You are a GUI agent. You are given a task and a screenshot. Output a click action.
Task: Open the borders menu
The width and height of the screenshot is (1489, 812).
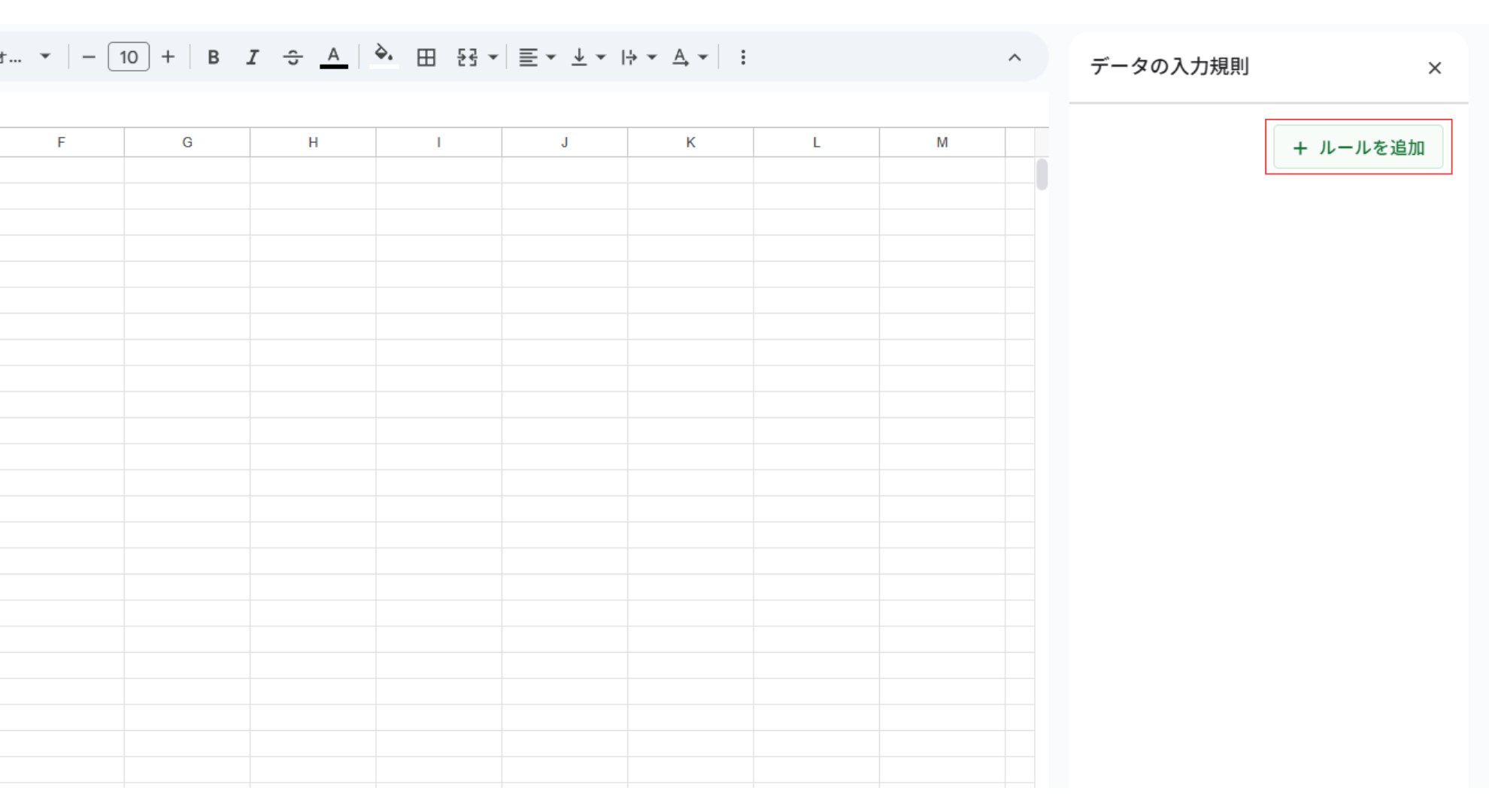pos(426,57)
